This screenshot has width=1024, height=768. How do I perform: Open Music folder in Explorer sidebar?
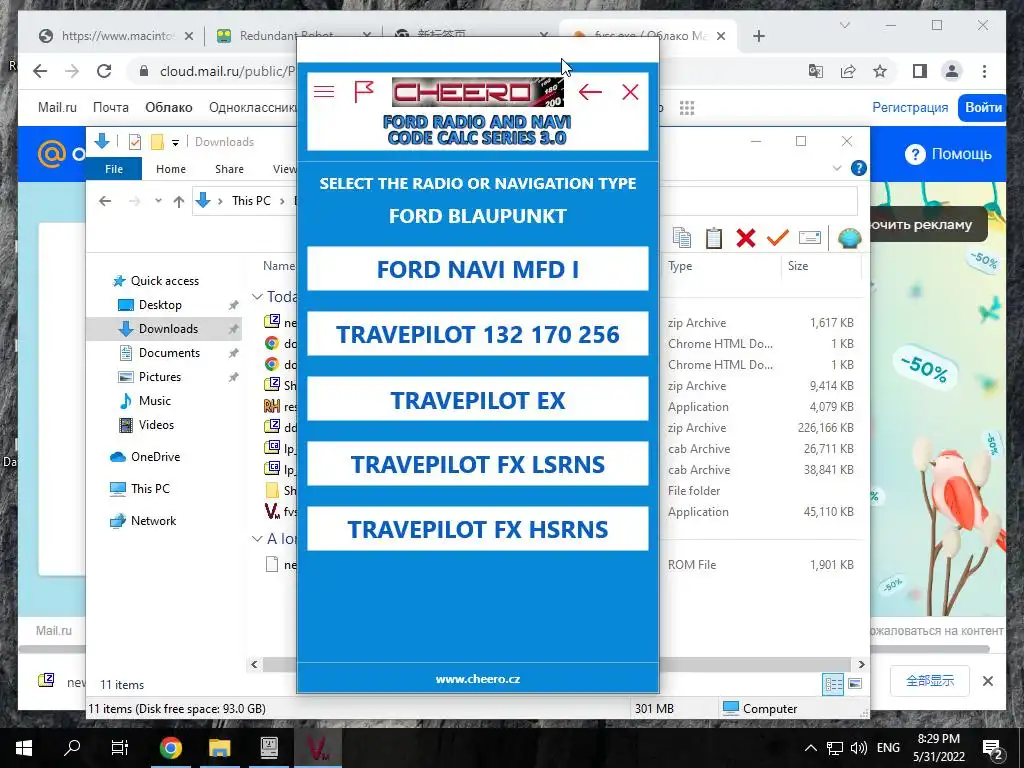(155, 401)
